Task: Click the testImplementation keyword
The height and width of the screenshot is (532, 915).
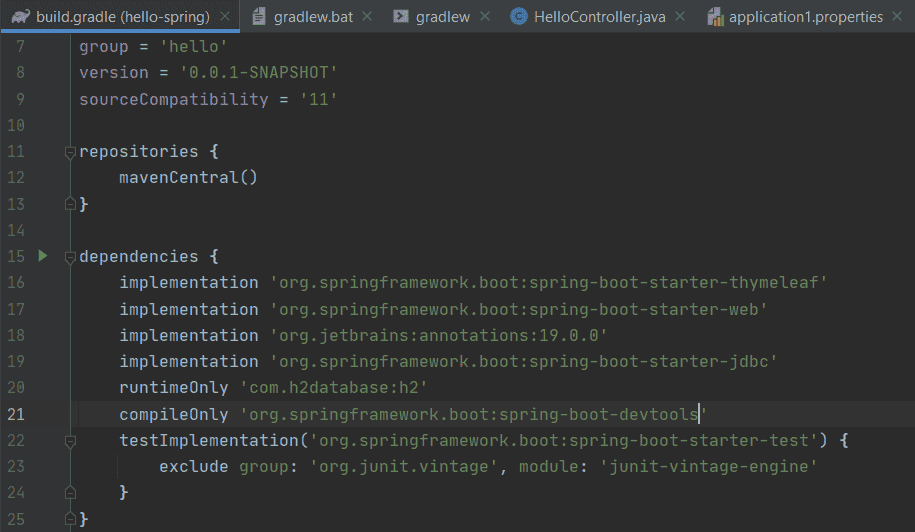Action: click(208, 440)
